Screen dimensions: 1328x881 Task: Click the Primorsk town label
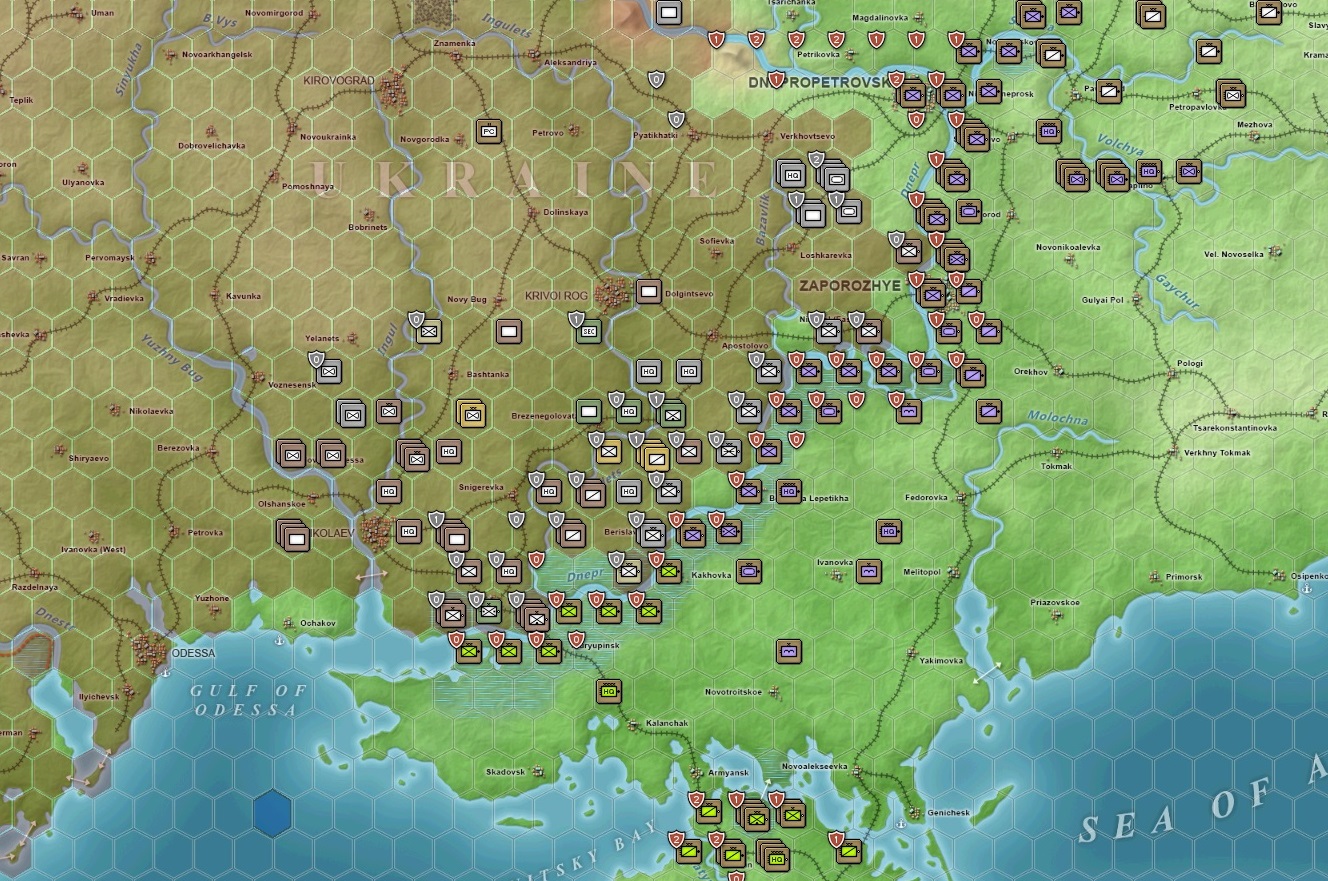coord(1183,576)
